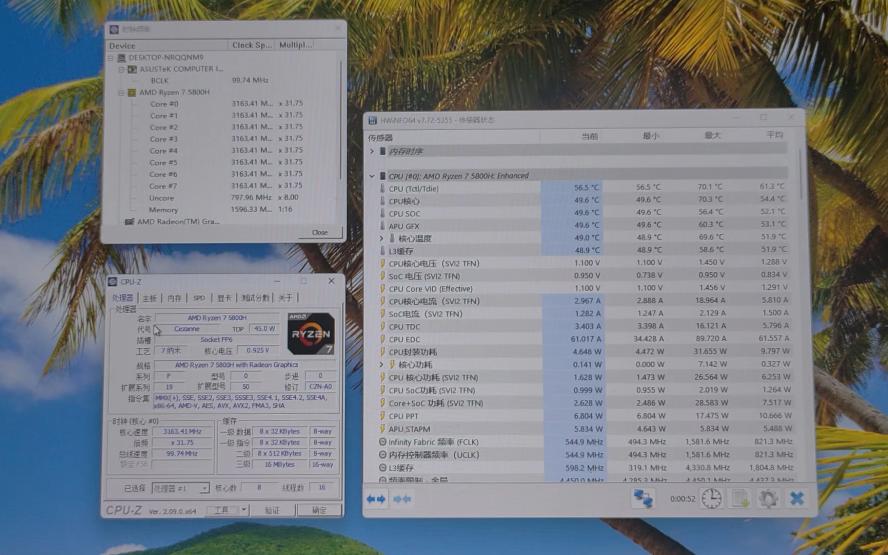Switch to the 显卡 tab in CPU-Z
The image size is (888, 555).
pos(224,298)
